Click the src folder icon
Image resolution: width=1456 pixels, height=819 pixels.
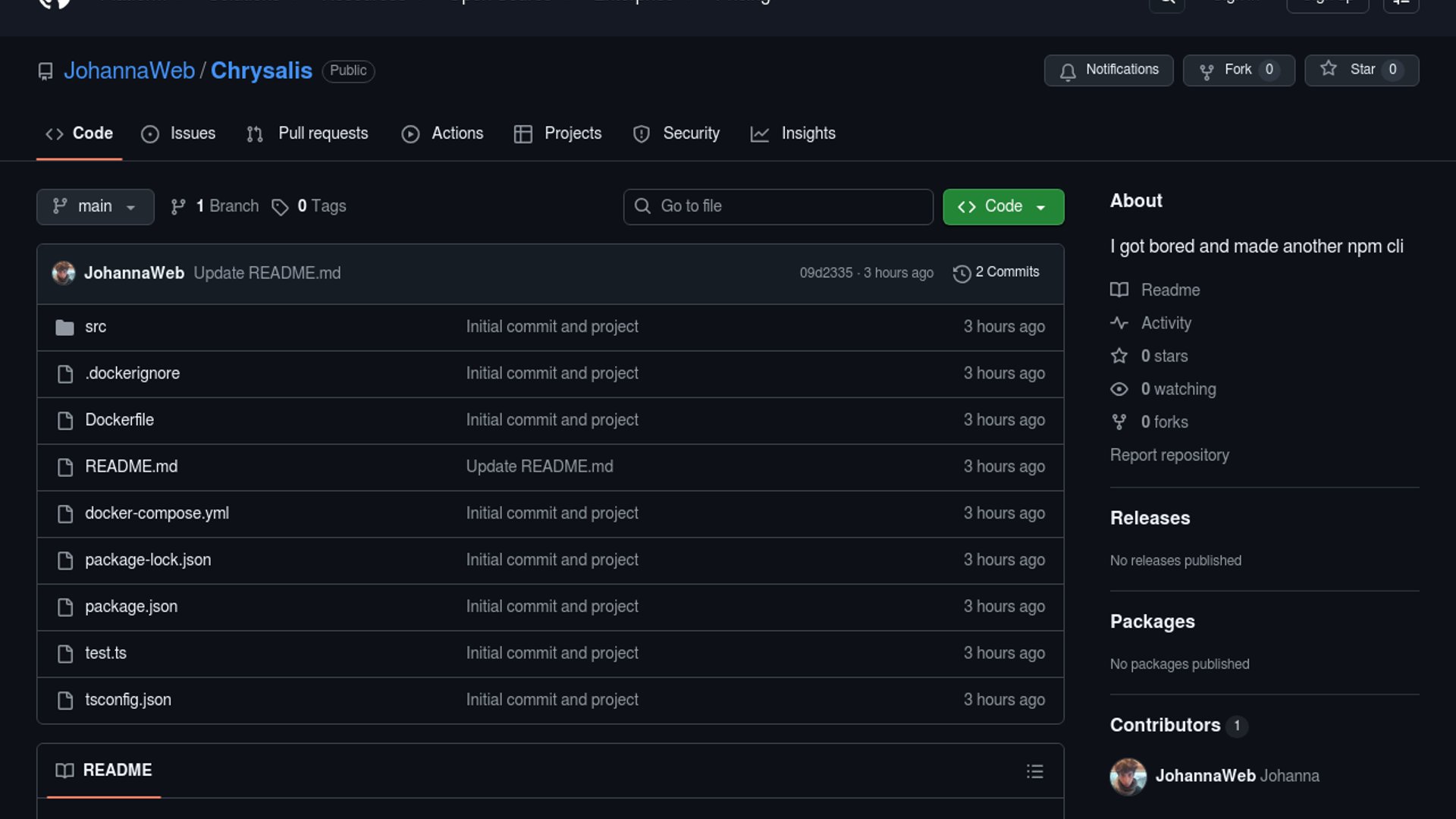click(x=64, y=328)
